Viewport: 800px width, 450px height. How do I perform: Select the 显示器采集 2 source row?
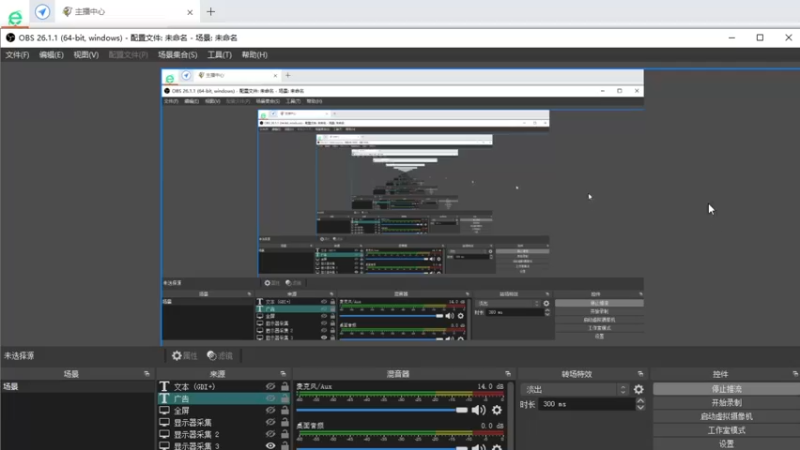pyautogui.click(x=223, y=434)
